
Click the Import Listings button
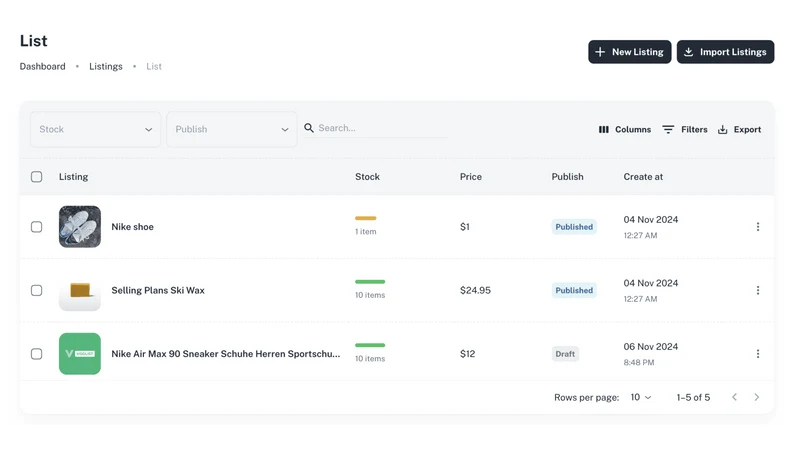tap(725, 52)
